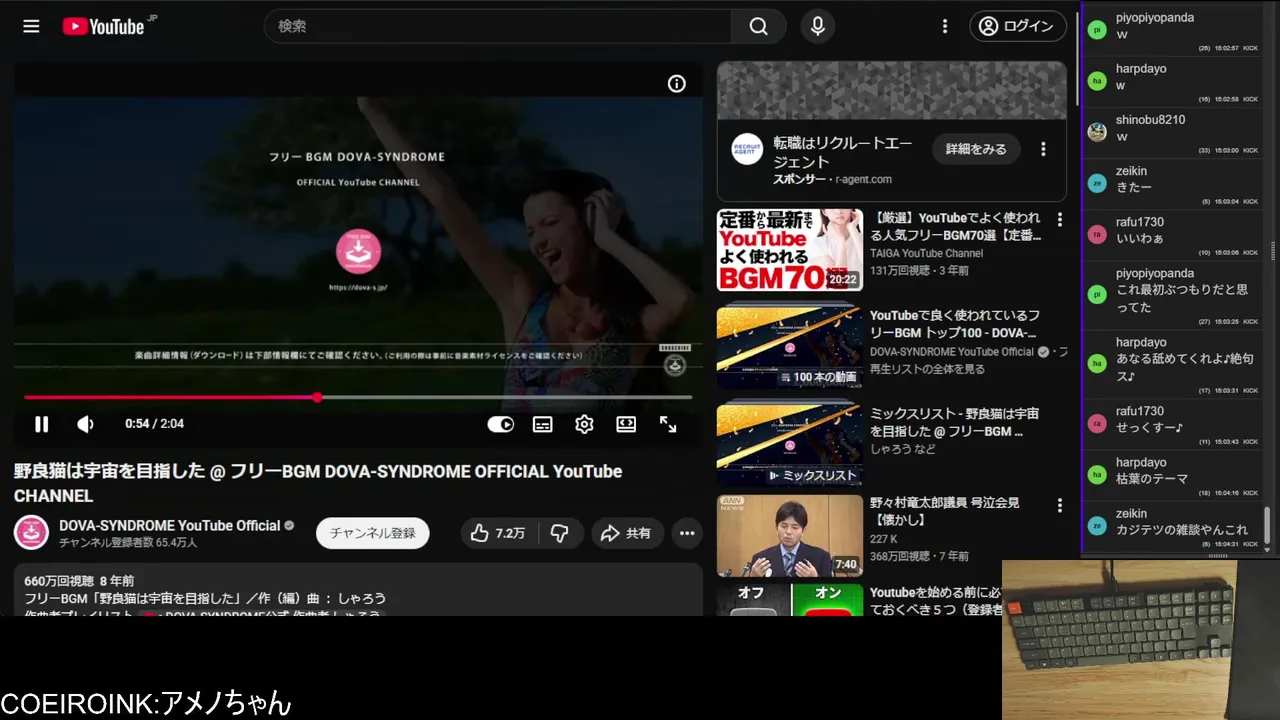
Task: Open the Recruit Agent ad options menu
Action: click(x=1043, y=149)
